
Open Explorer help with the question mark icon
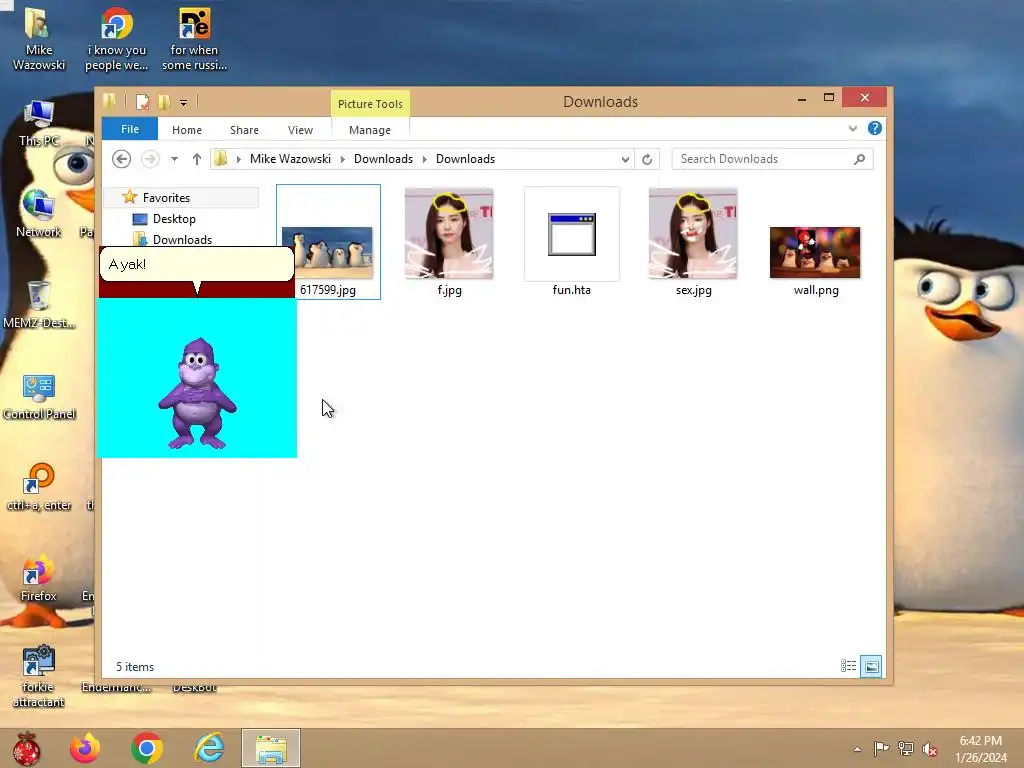[875, 129]
